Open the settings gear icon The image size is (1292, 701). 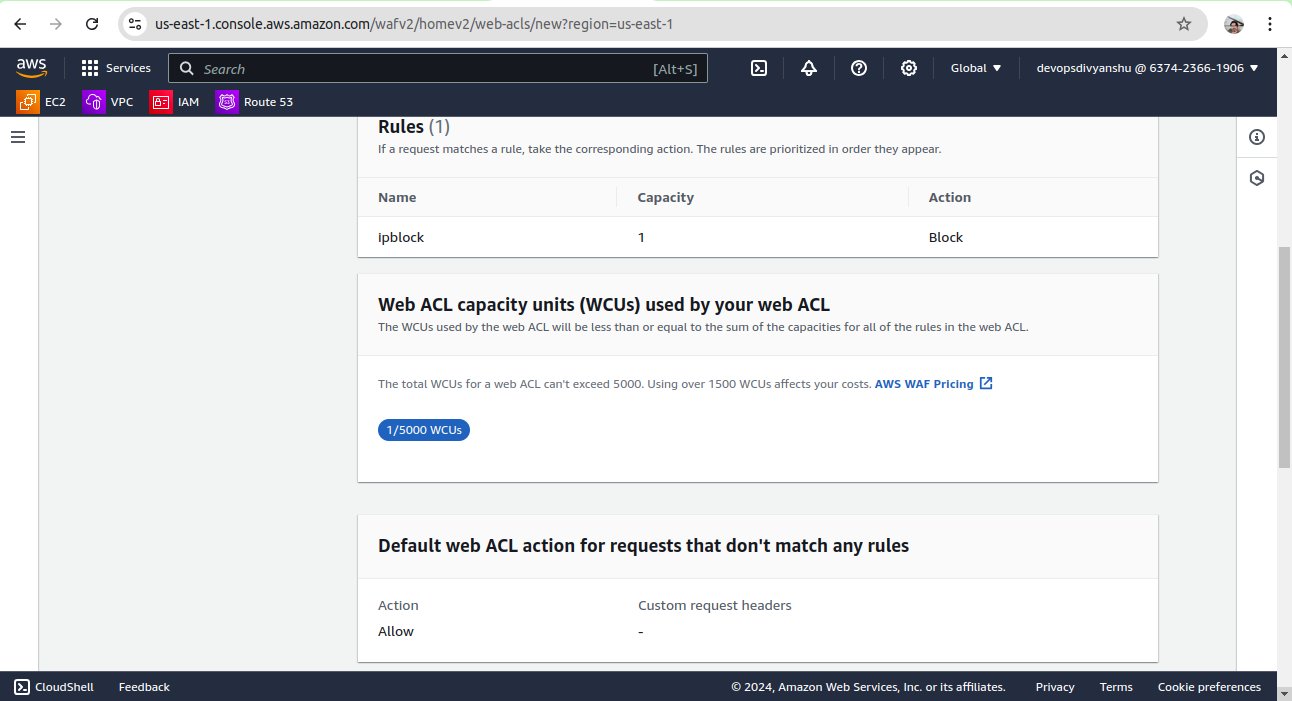click(x=909, y=68)
